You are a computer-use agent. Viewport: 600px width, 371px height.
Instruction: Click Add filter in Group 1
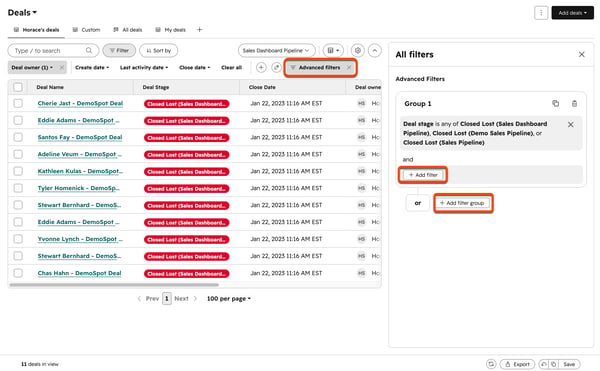422,175
